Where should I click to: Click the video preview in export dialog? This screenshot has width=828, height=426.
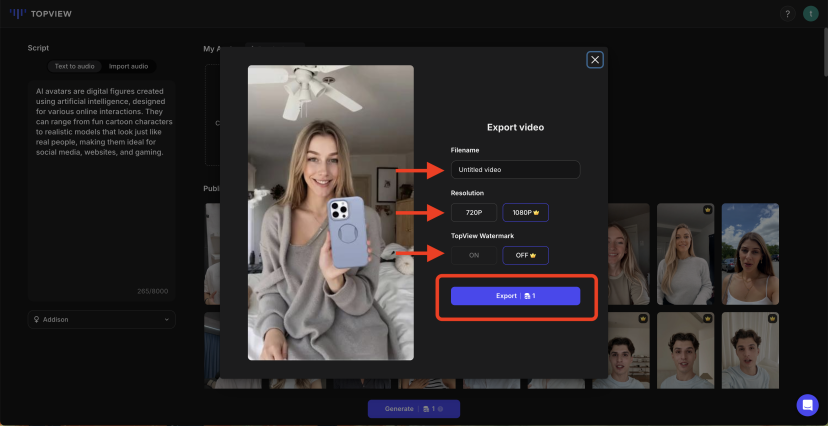pos(331,212)
